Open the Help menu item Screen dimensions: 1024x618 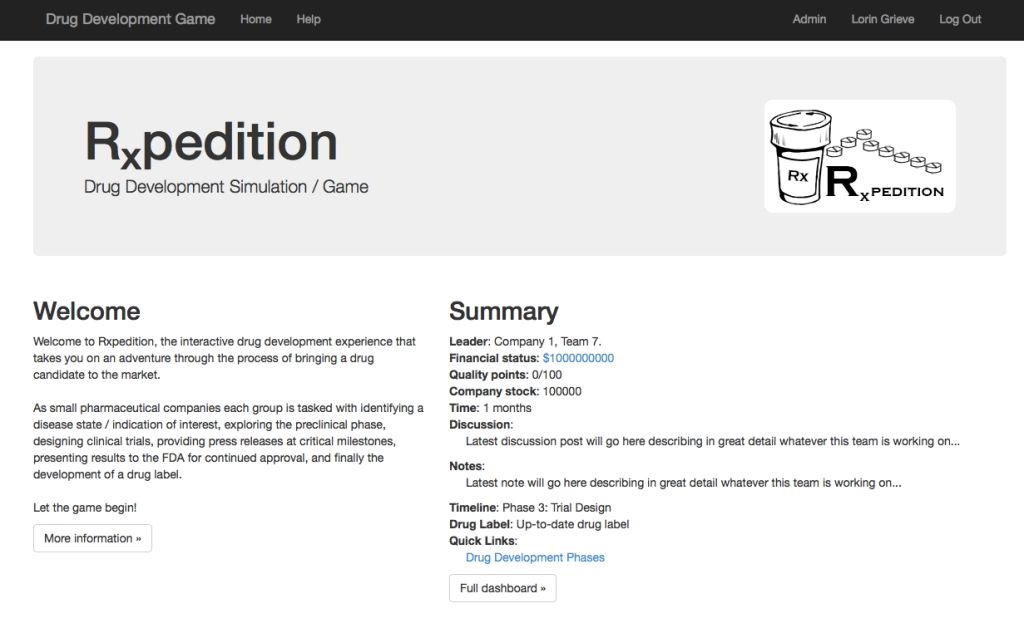click(x=308, y=19)
